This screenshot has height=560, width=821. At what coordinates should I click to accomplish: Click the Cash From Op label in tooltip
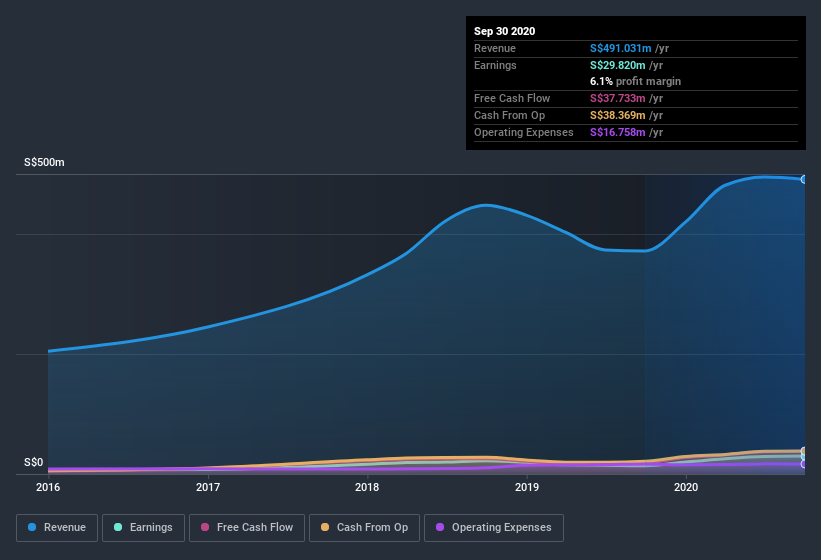click(509, 115)
